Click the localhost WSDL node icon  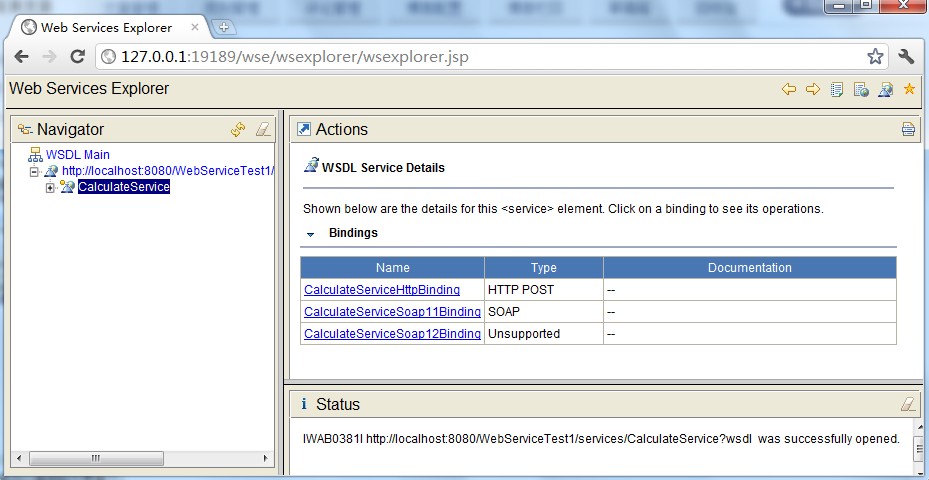point(52,171)
